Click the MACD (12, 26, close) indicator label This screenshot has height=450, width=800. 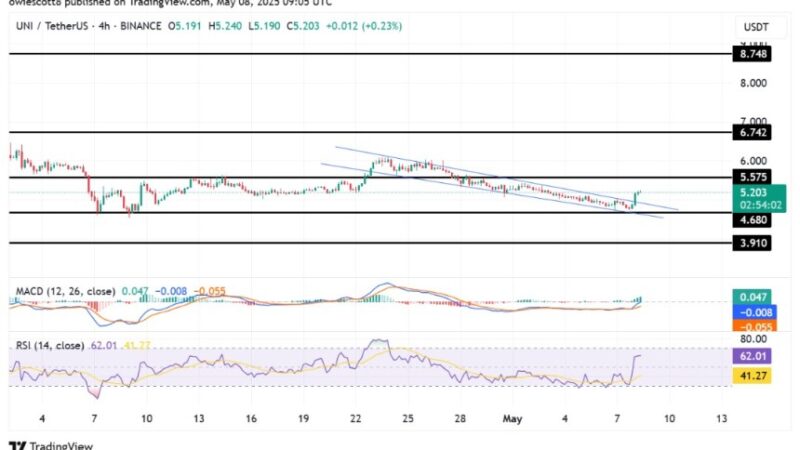65,291
